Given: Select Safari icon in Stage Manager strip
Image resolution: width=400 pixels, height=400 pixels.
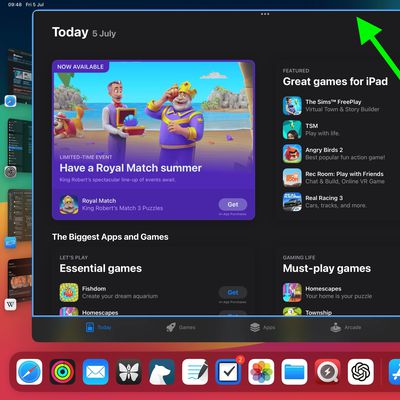Looking at the screenshot, I should pyautogui.click(x=10, y=101).
